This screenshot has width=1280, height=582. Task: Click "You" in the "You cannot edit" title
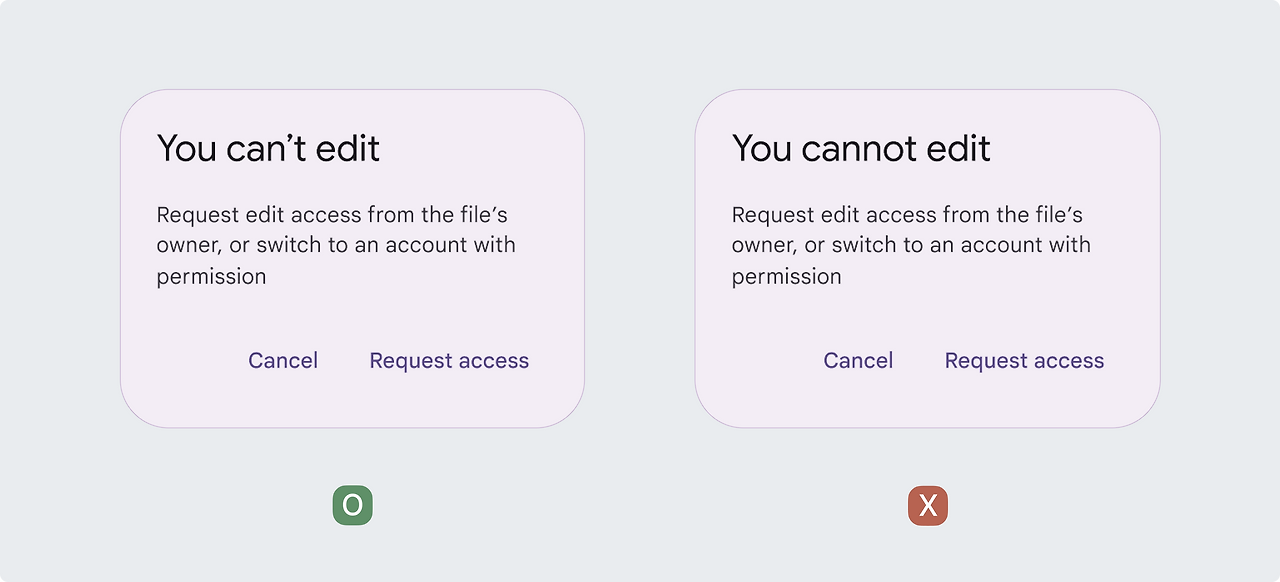click(761, 149)
